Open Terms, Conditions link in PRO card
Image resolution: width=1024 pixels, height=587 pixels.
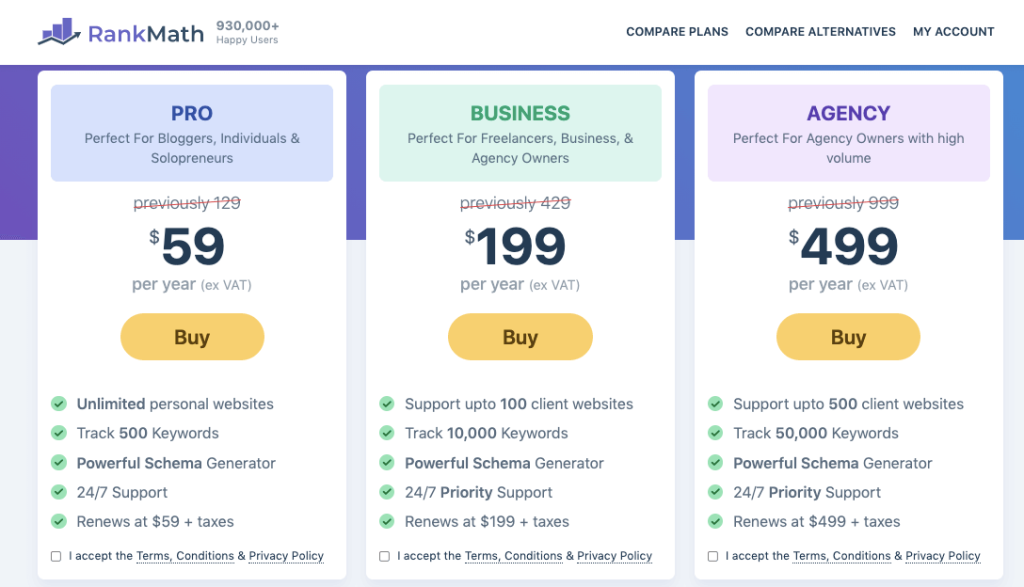pos(185,556)
